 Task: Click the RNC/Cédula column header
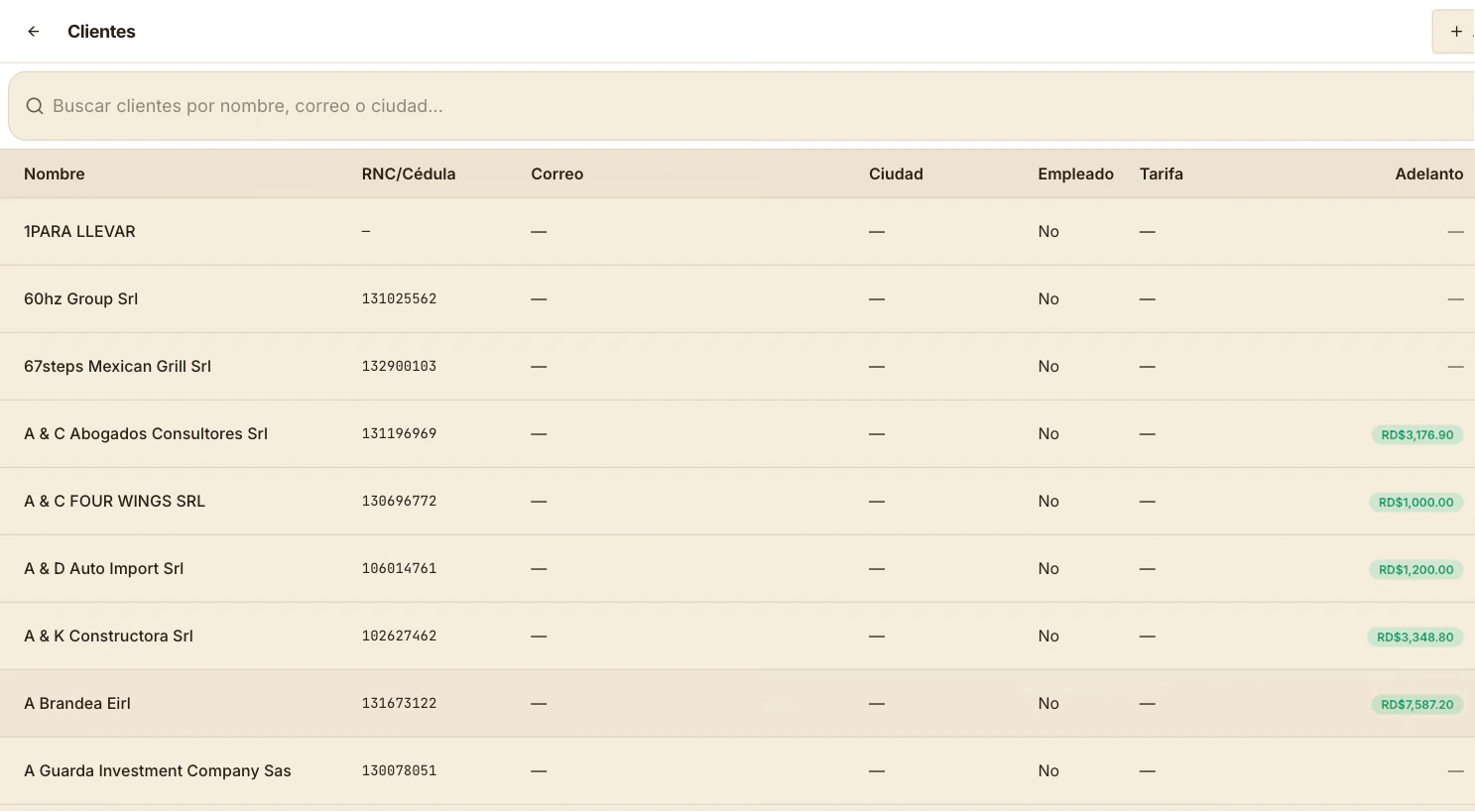pos(409,174)
